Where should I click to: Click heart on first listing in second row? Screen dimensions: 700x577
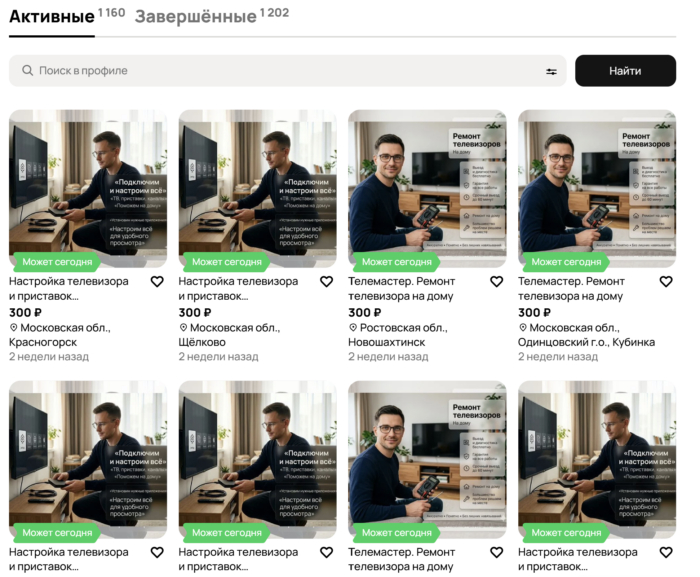tap(157, 553)
